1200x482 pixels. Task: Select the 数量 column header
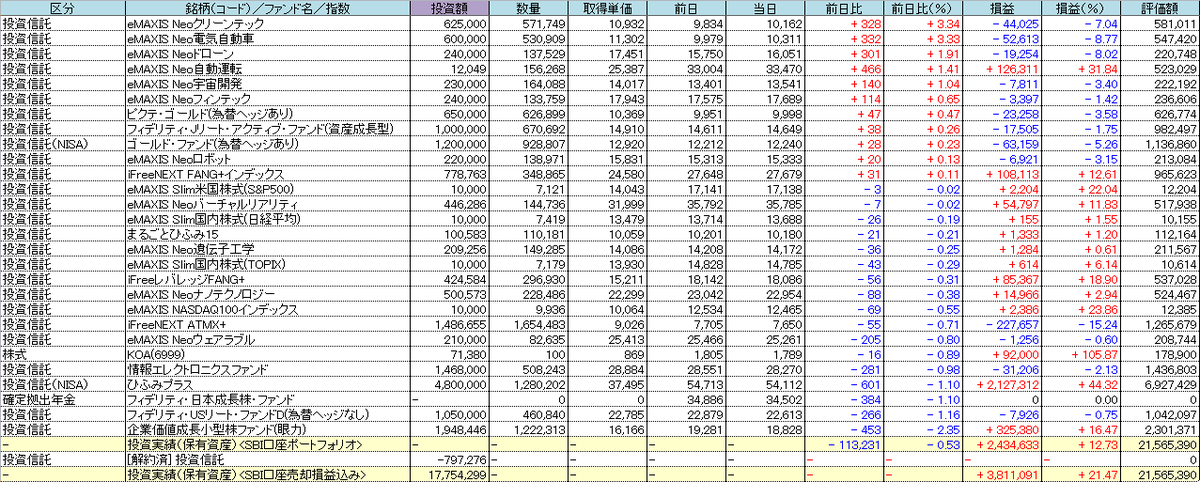click(x=530, y=7)
